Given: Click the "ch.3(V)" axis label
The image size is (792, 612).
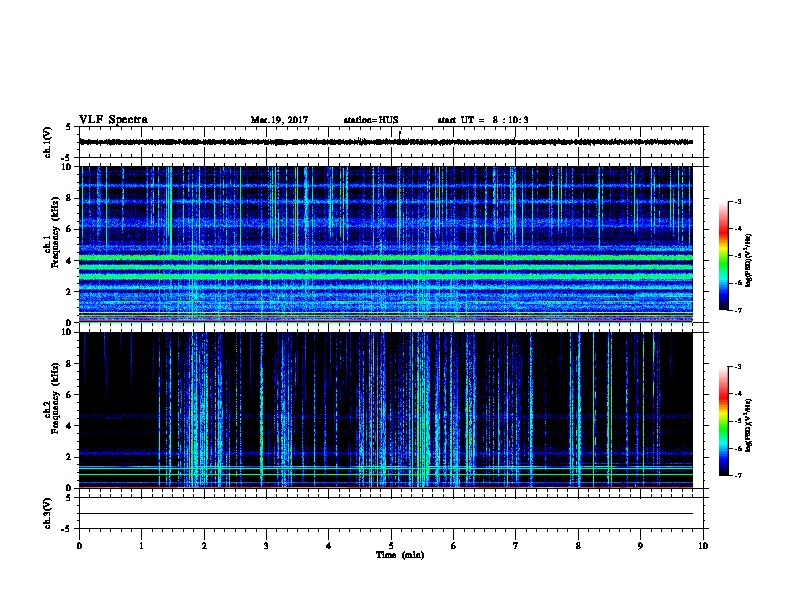Looking at the screenshot, I should tap(47, 513).
